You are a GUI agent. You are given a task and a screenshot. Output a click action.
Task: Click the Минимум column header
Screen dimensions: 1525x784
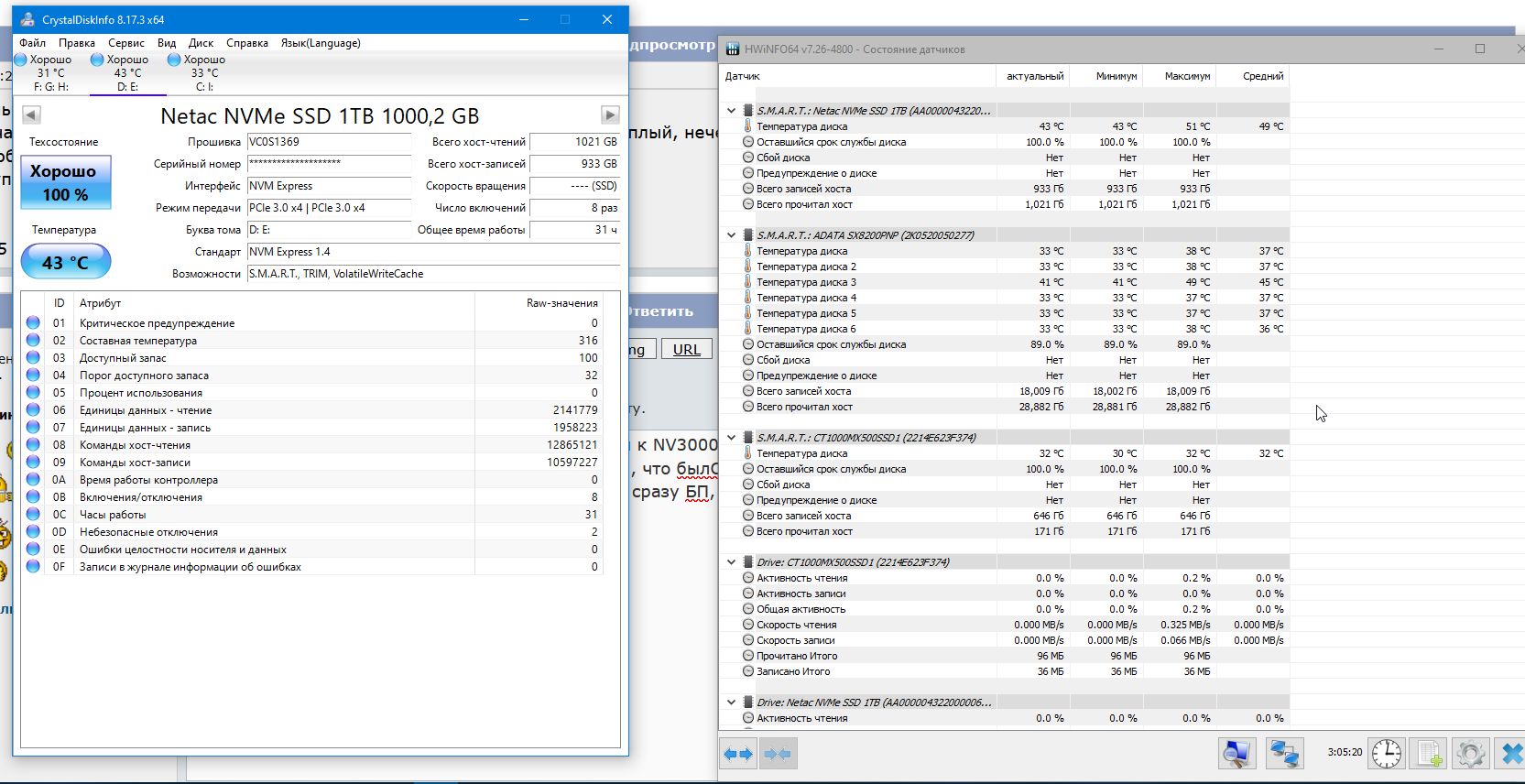click(x=1106, y=76)
